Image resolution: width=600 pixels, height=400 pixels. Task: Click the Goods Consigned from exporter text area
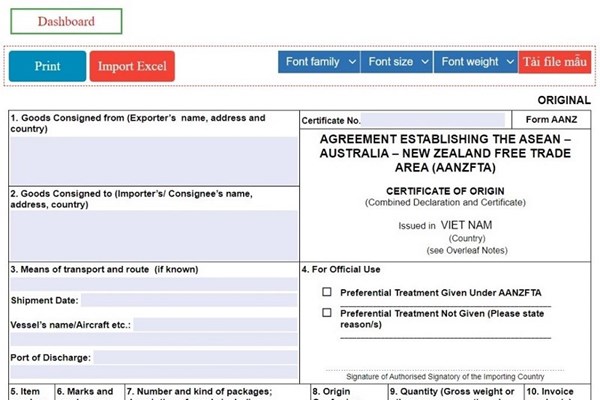(x=153, y=160)
